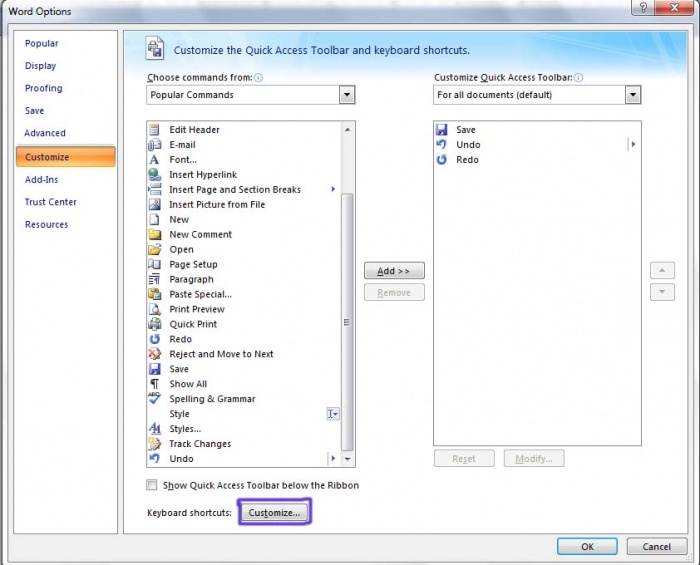Click the Insert Page and Section Breaks icon

tap(154, 190)
